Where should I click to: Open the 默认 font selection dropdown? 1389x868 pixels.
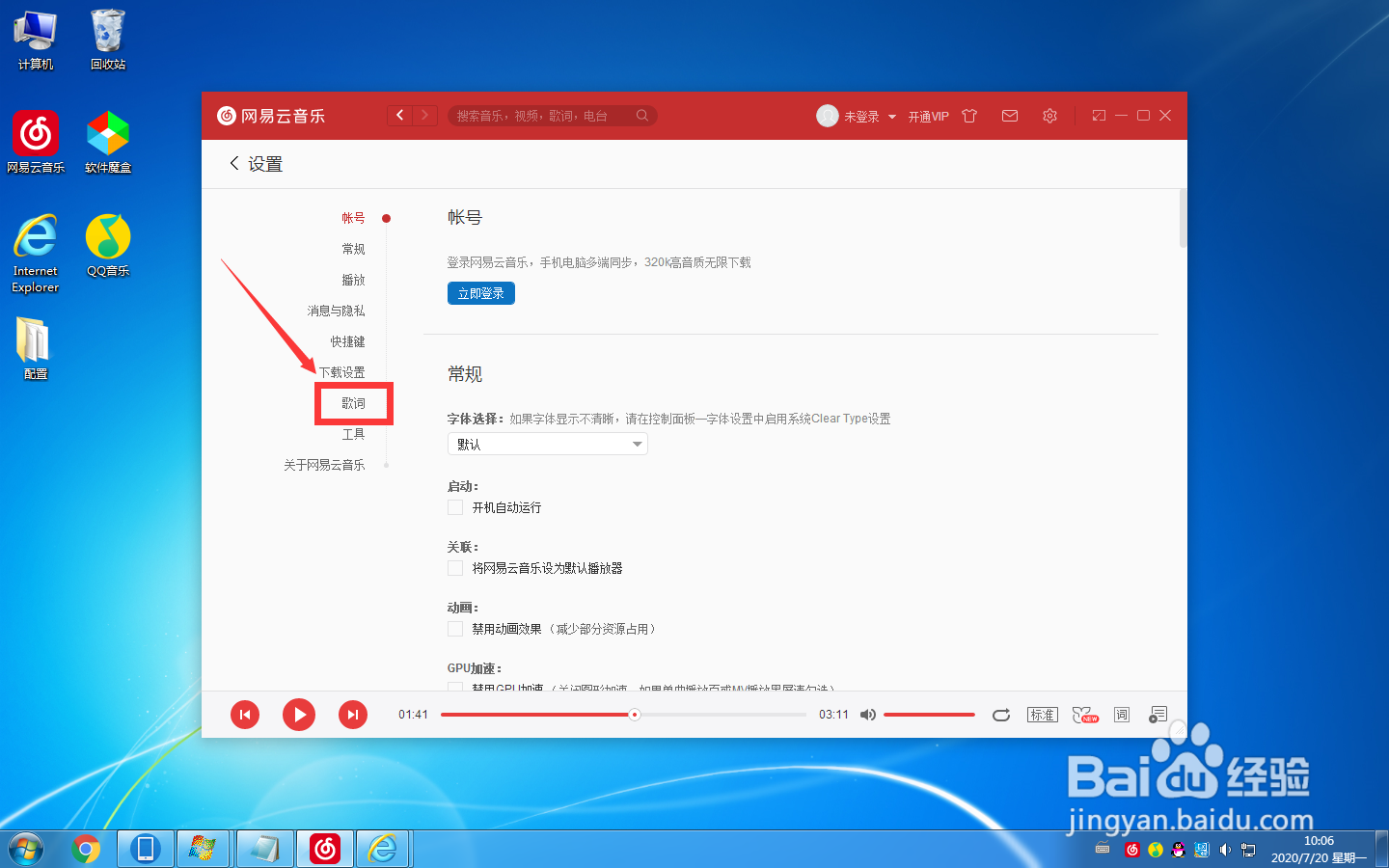coord(548,444)
